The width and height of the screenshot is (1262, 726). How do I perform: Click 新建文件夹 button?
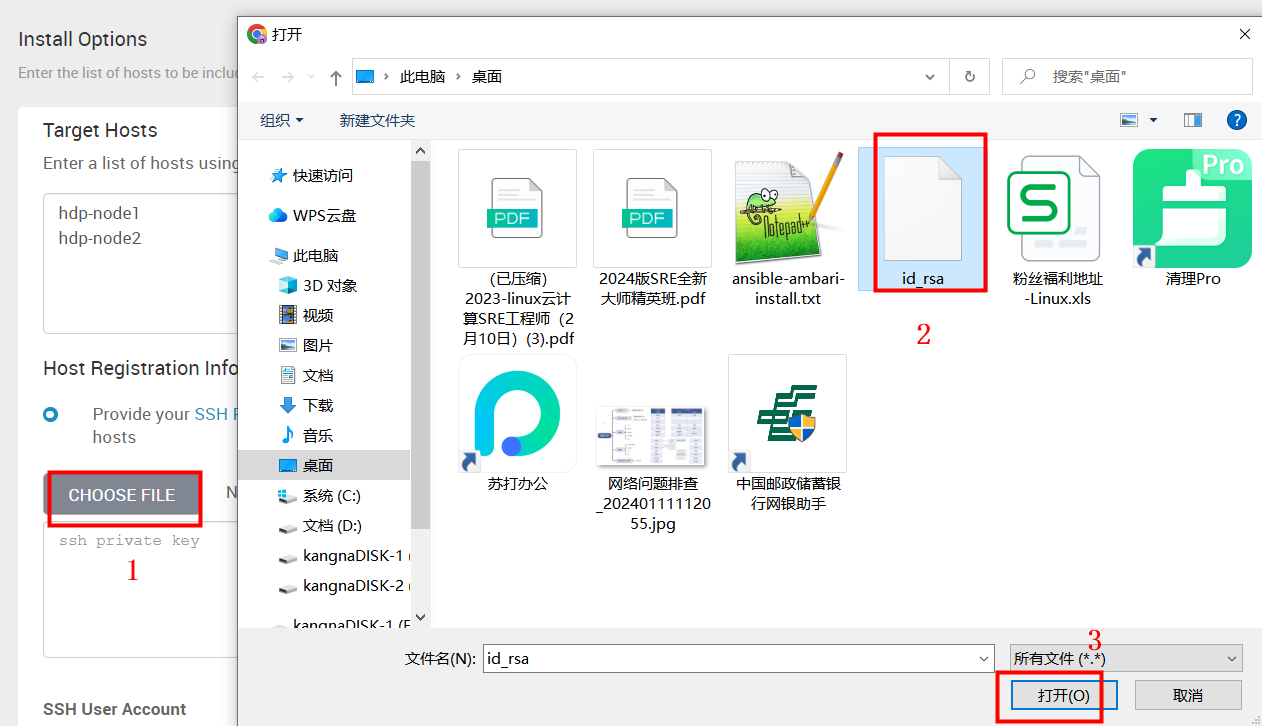coord(377,120)
